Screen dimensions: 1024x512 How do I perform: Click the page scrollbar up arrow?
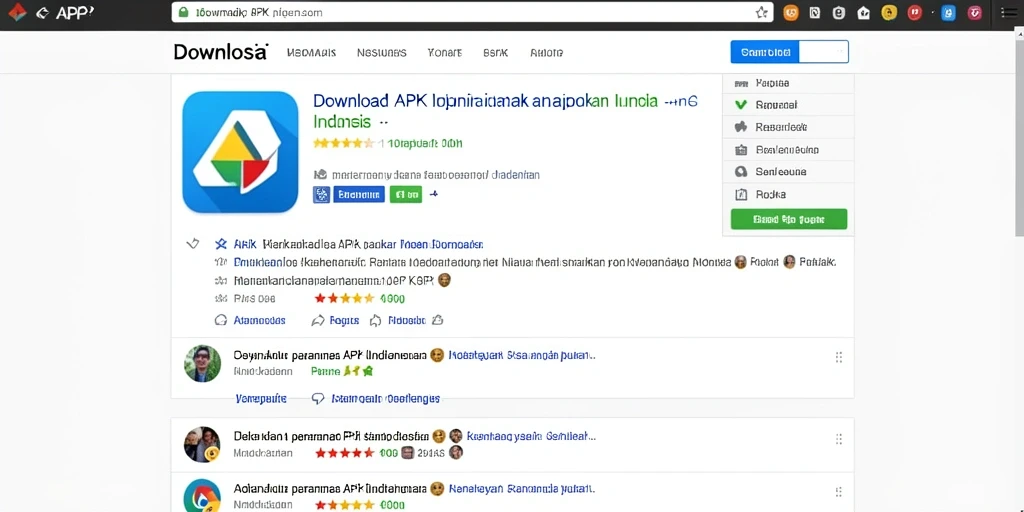click(1019, 37)
